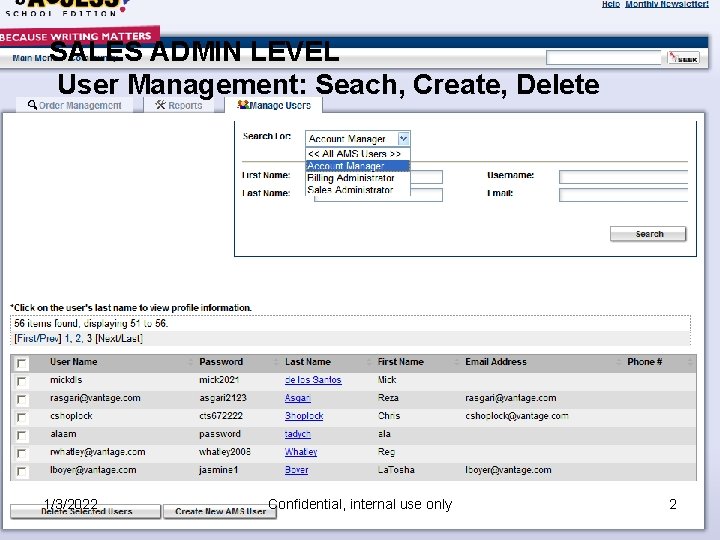Click the top bar Seek button

(x=683, y=58)
